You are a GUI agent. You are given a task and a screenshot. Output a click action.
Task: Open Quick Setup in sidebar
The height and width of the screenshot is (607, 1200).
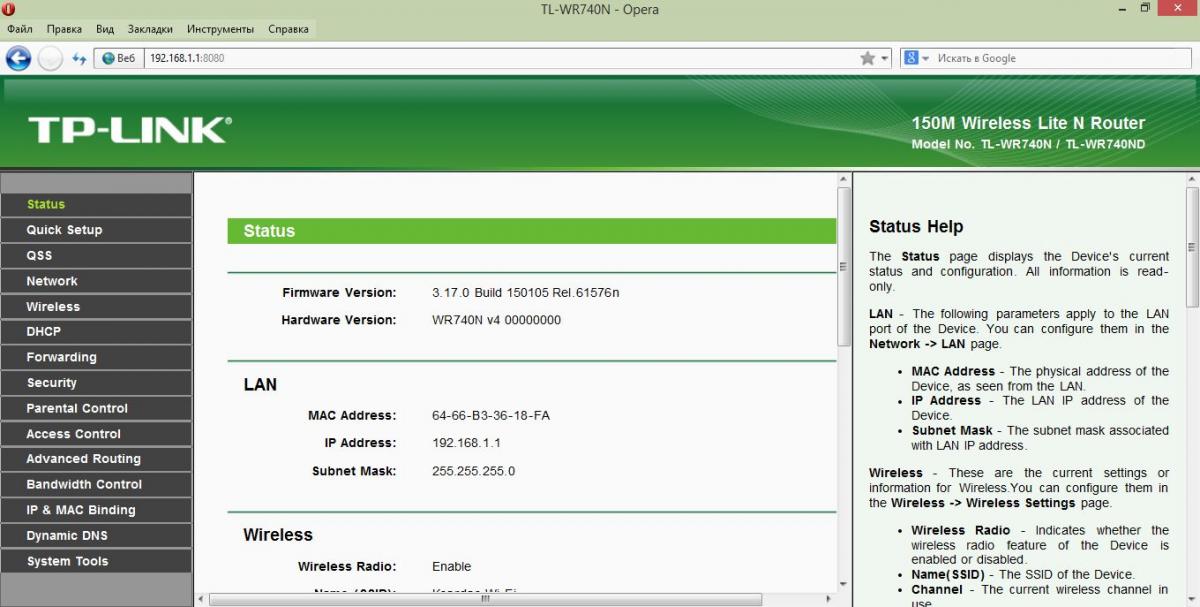coord(96,230)
